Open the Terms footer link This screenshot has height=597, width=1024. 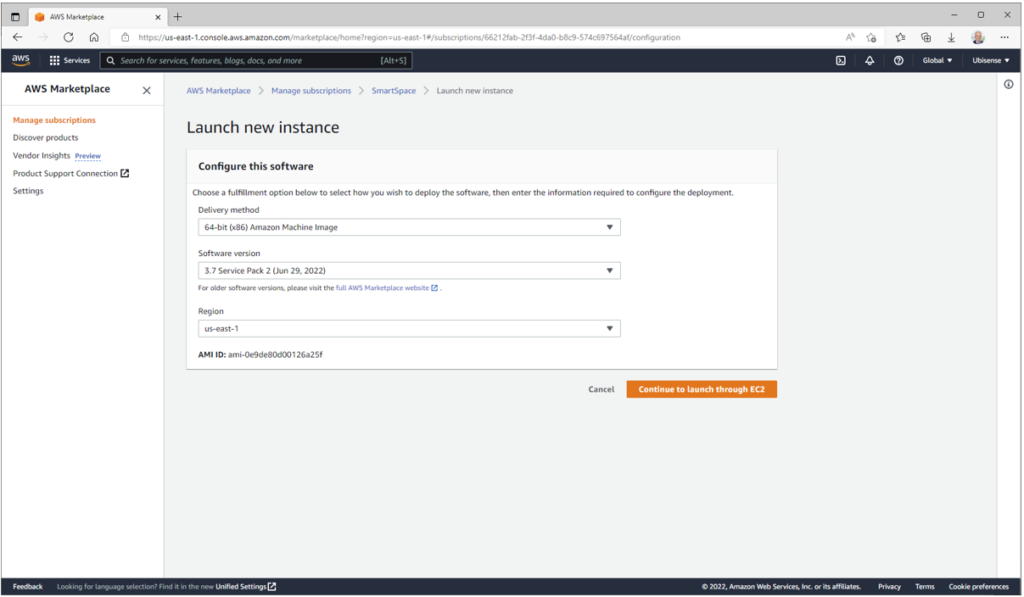click(x=925, y=587)
